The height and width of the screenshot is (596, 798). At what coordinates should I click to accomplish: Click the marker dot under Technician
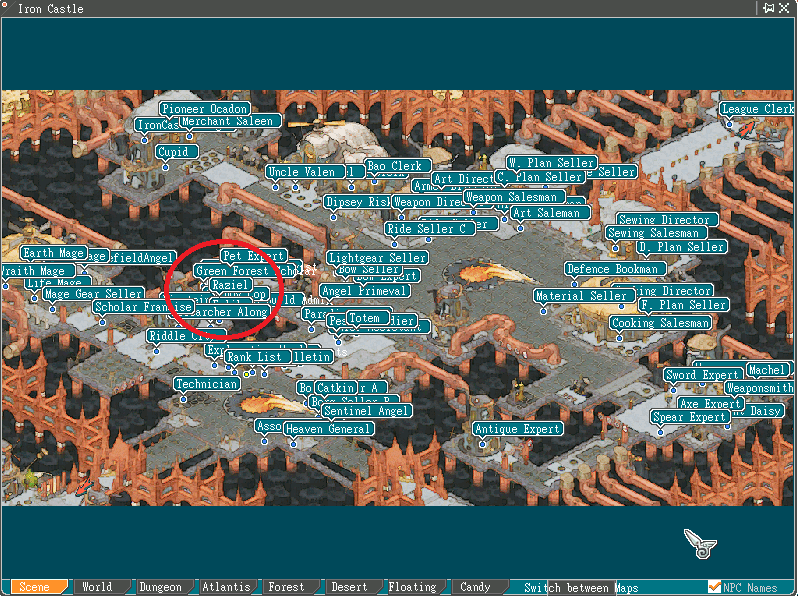click(x=183, y=400)
